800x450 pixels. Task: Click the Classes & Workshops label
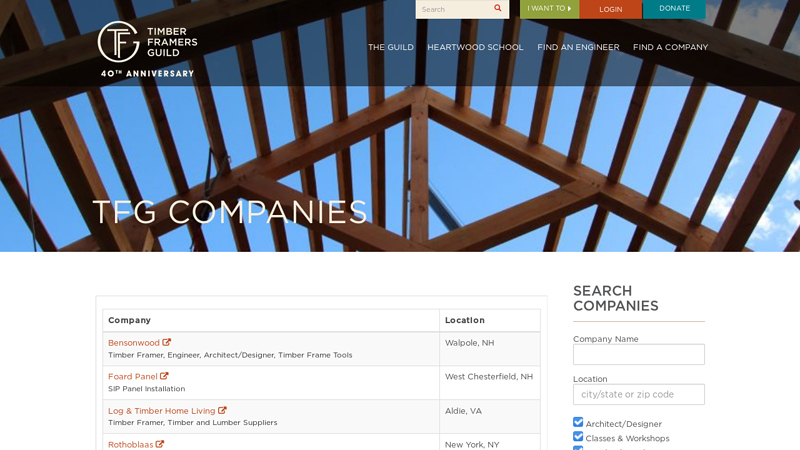tap(628, 438)
